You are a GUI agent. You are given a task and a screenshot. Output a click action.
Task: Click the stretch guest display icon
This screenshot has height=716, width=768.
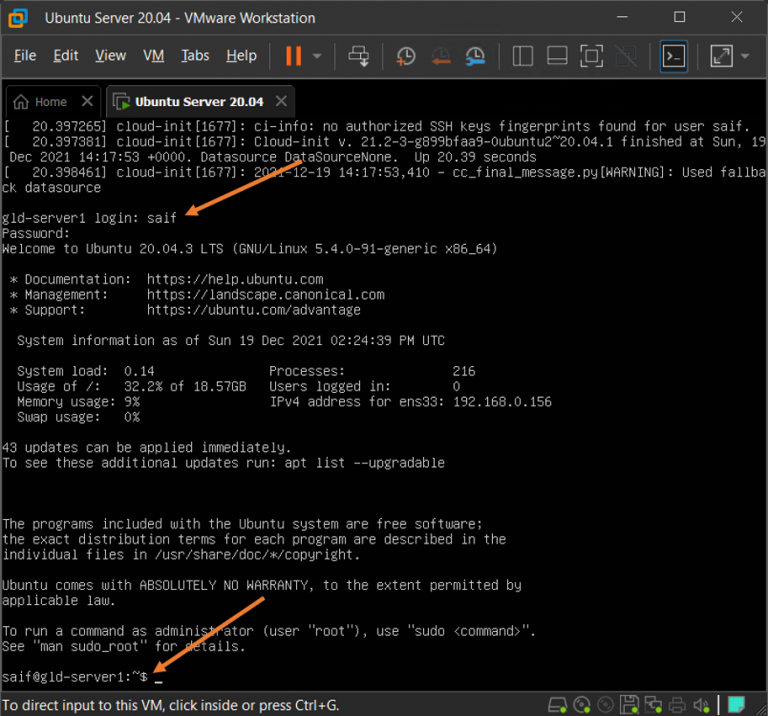tap(721, 56)
